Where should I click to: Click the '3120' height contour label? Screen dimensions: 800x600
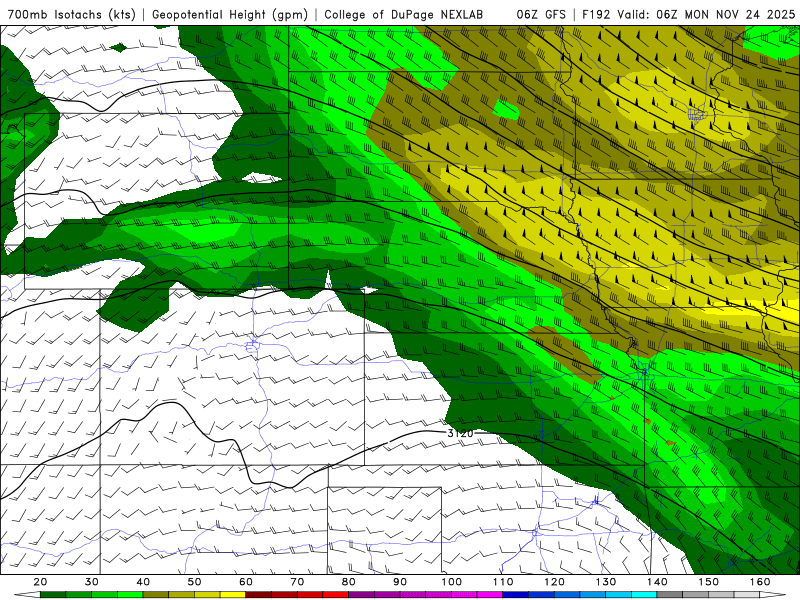tap(460, 433)
